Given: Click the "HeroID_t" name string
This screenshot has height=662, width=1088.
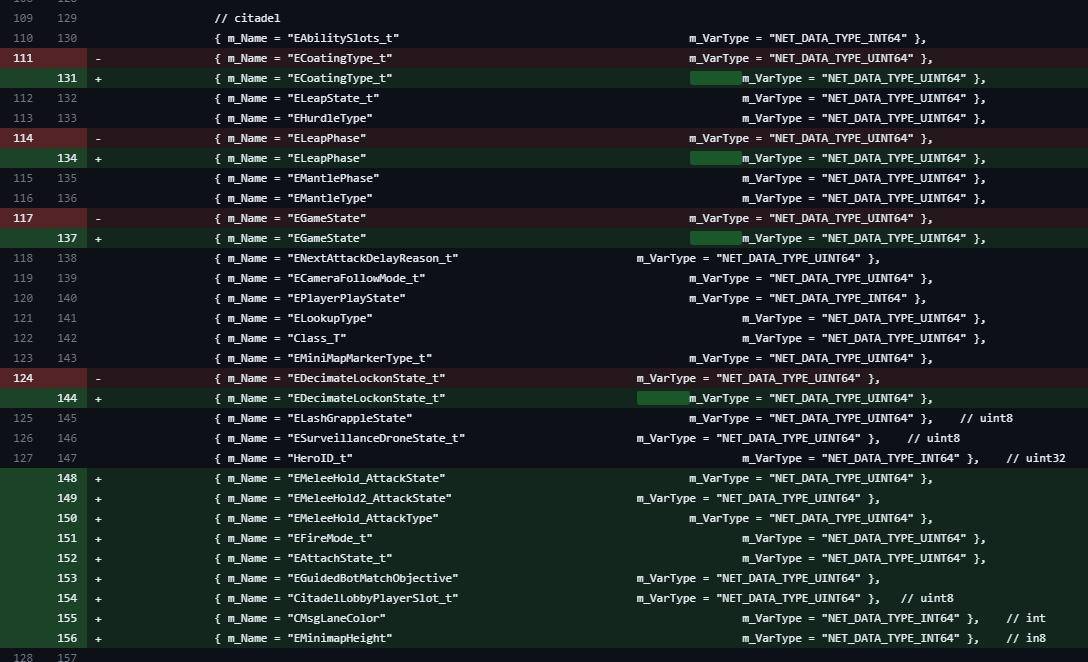Looking at the screenshot, I should point(320,458).
